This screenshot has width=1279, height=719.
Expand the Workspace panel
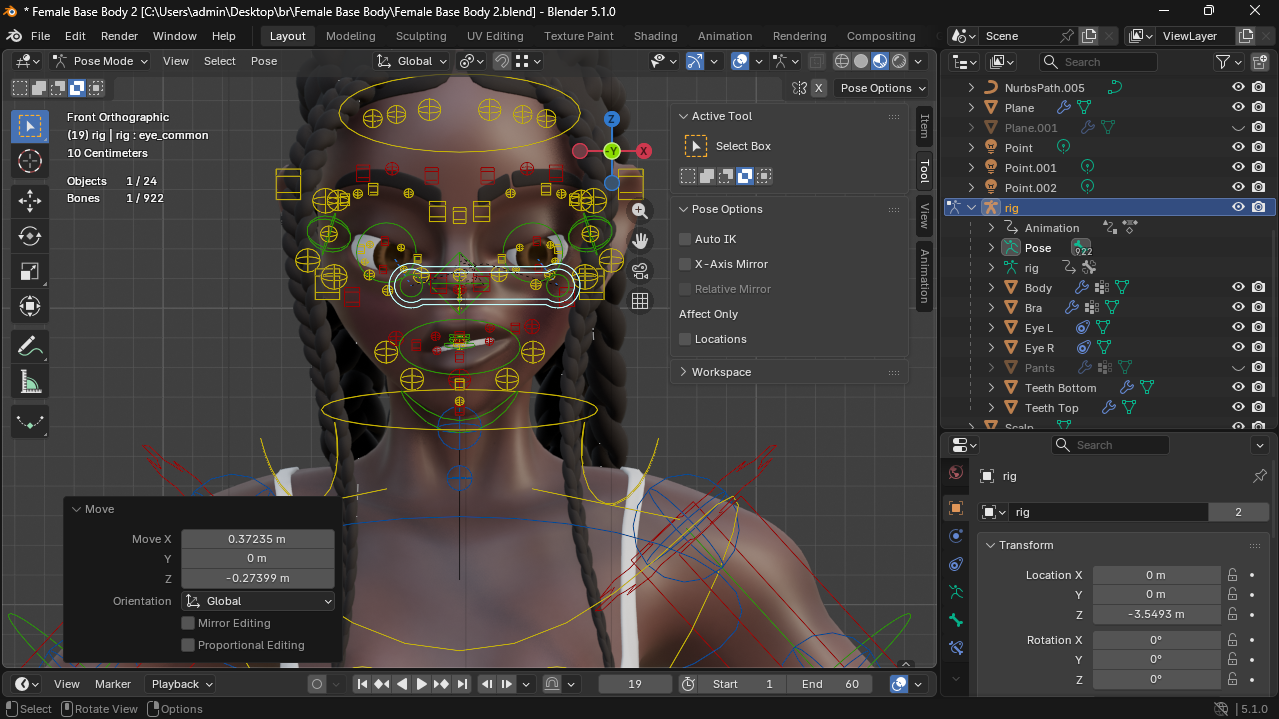pyautogui.click(x=720, y=372)
